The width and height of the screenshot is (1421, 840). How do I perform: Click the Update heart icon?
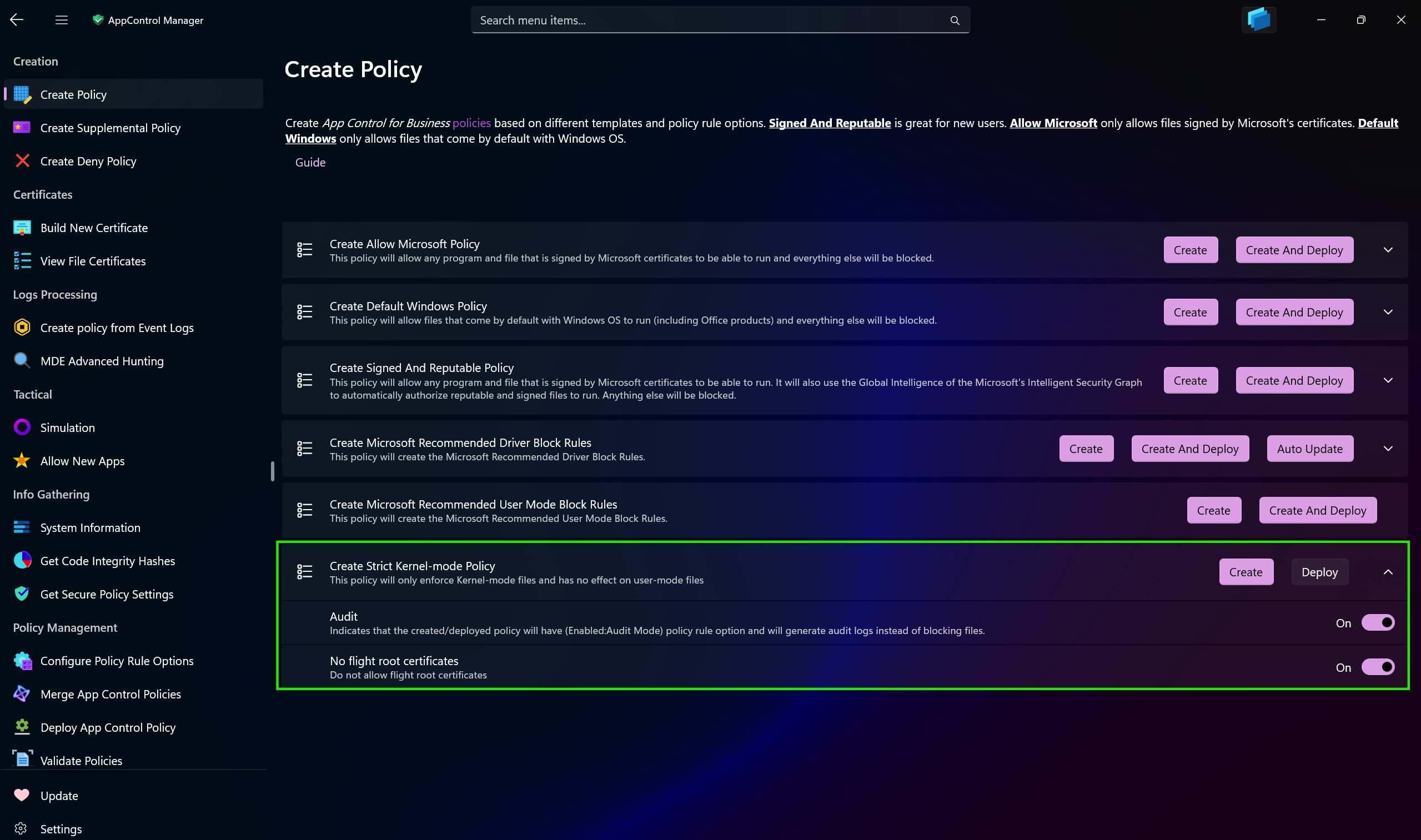[22, 795]
